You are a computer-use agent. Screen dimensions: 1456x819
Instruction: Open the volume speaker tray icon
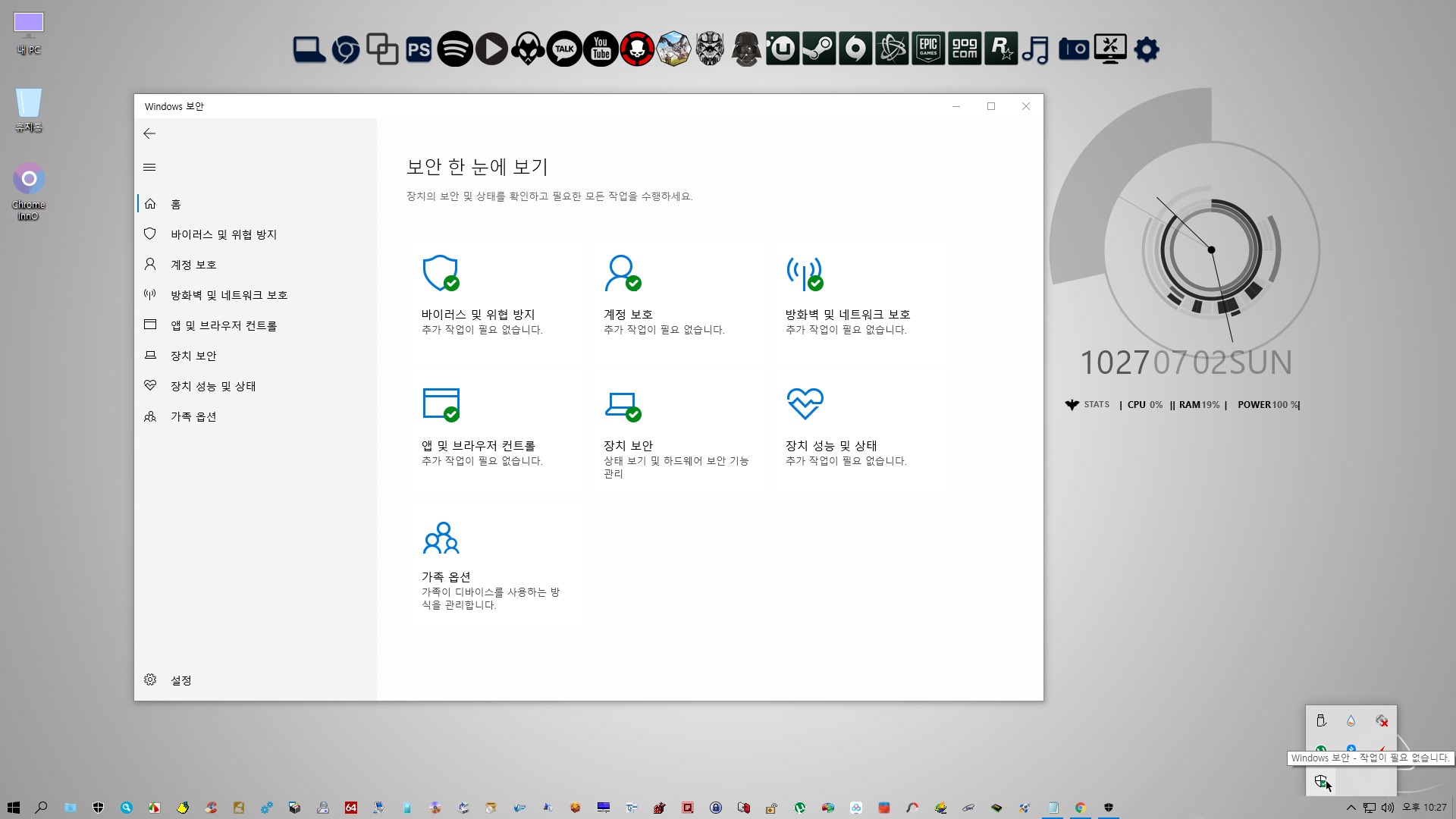(x=1387, y=808)
